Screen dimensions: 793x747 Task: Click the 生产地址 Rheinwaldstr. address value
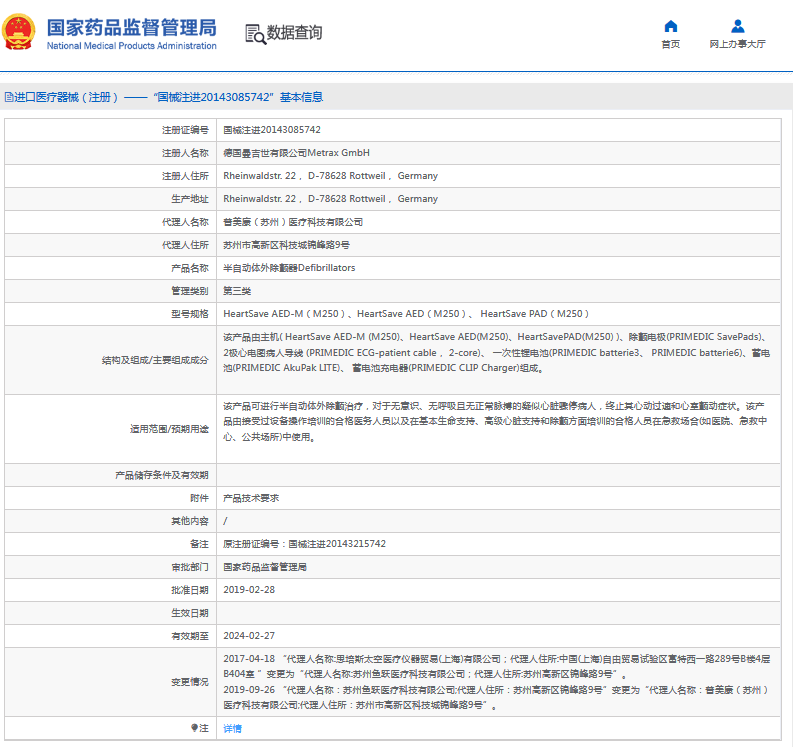click(330, 199)
